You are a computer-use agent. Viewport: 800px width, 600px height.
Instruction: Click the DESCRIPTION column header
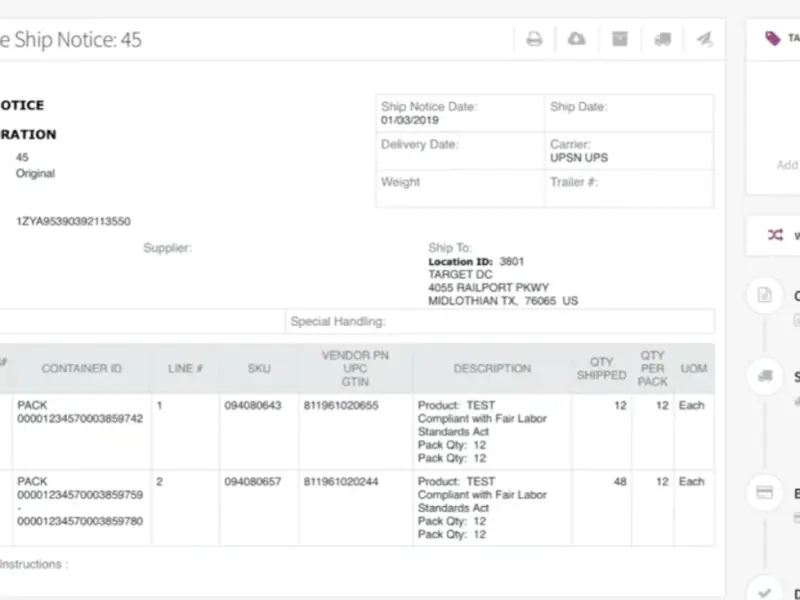[492, 369]
